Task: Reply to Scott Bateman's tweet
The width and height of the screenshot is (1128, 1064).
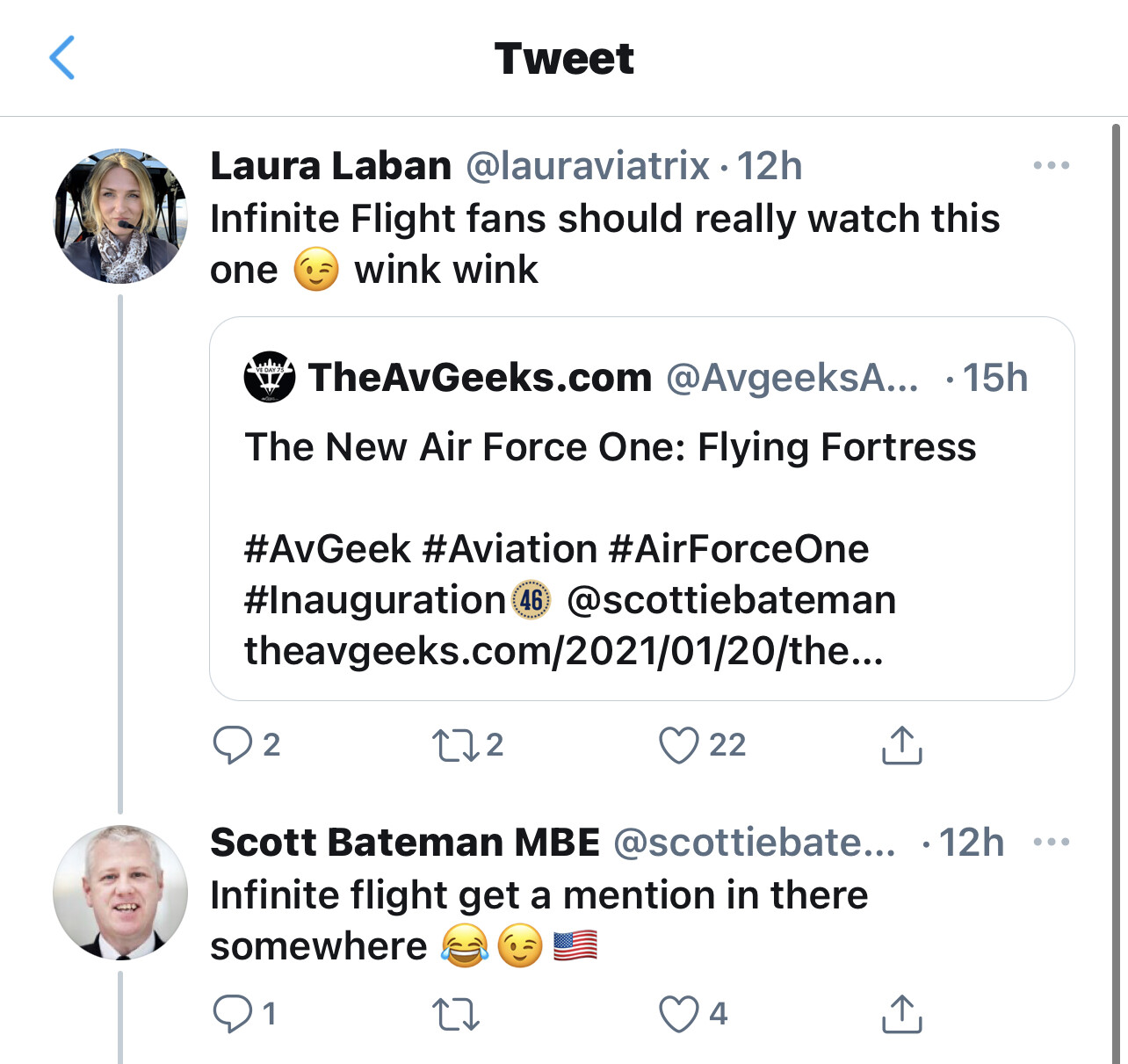Action: pos(233,1014)
